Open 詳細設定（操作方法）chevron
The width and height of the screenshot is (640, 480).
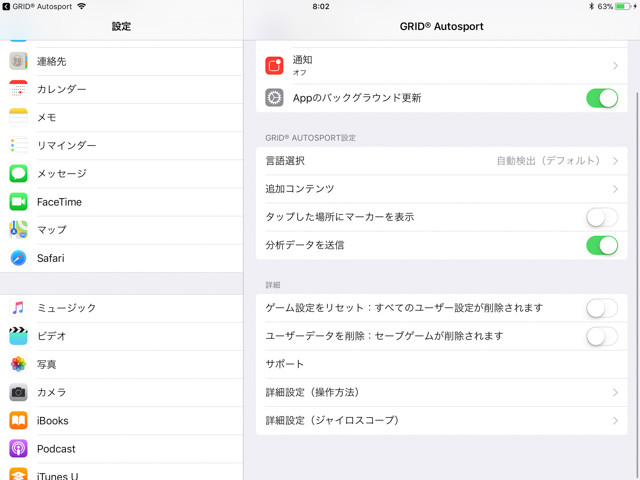point(615,392)
